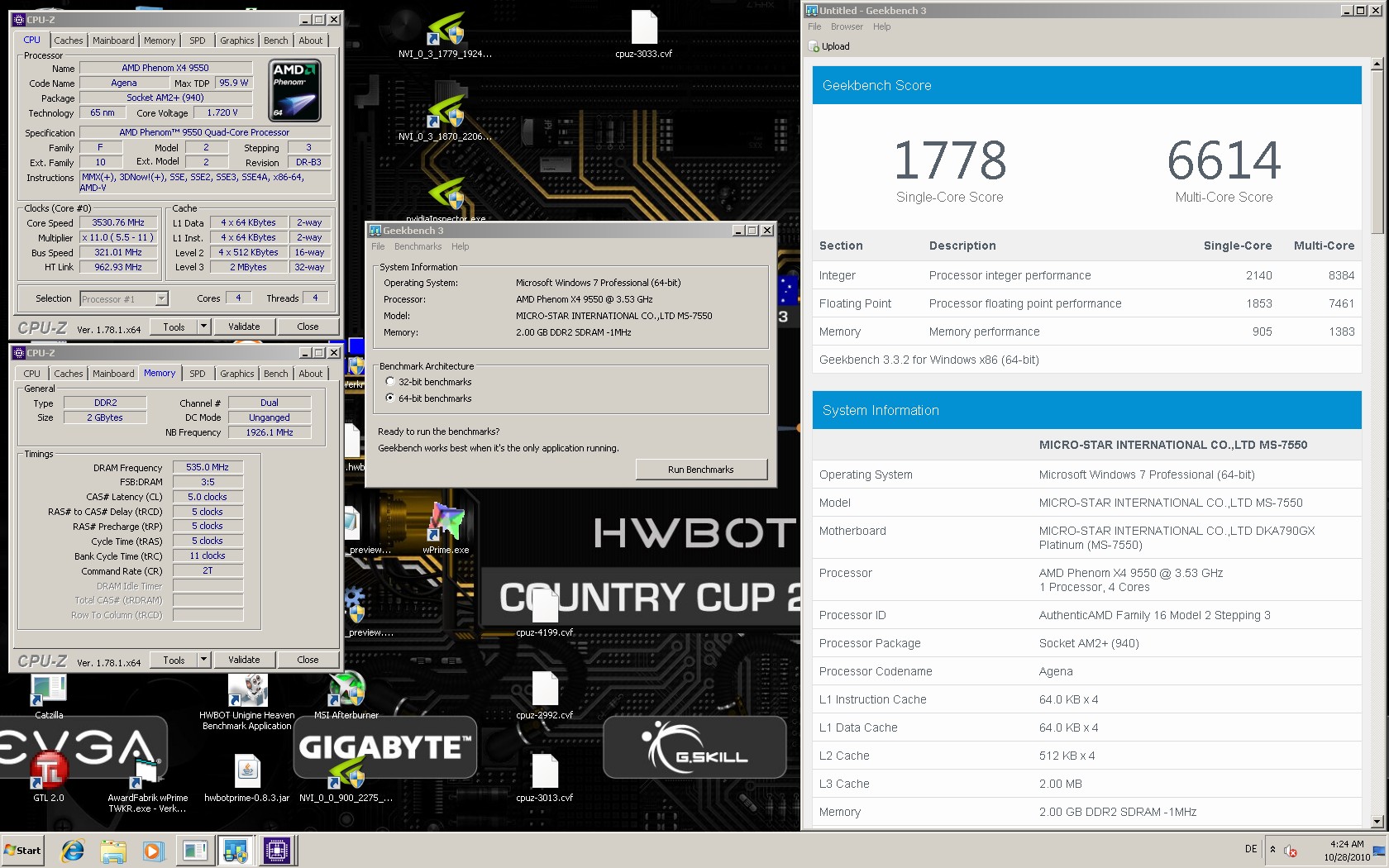This screenshot has width=1389, height=868.
Task: Launch the wPrime.exe desktop icon
Action: pyautogui.click(x=446, y=529)
